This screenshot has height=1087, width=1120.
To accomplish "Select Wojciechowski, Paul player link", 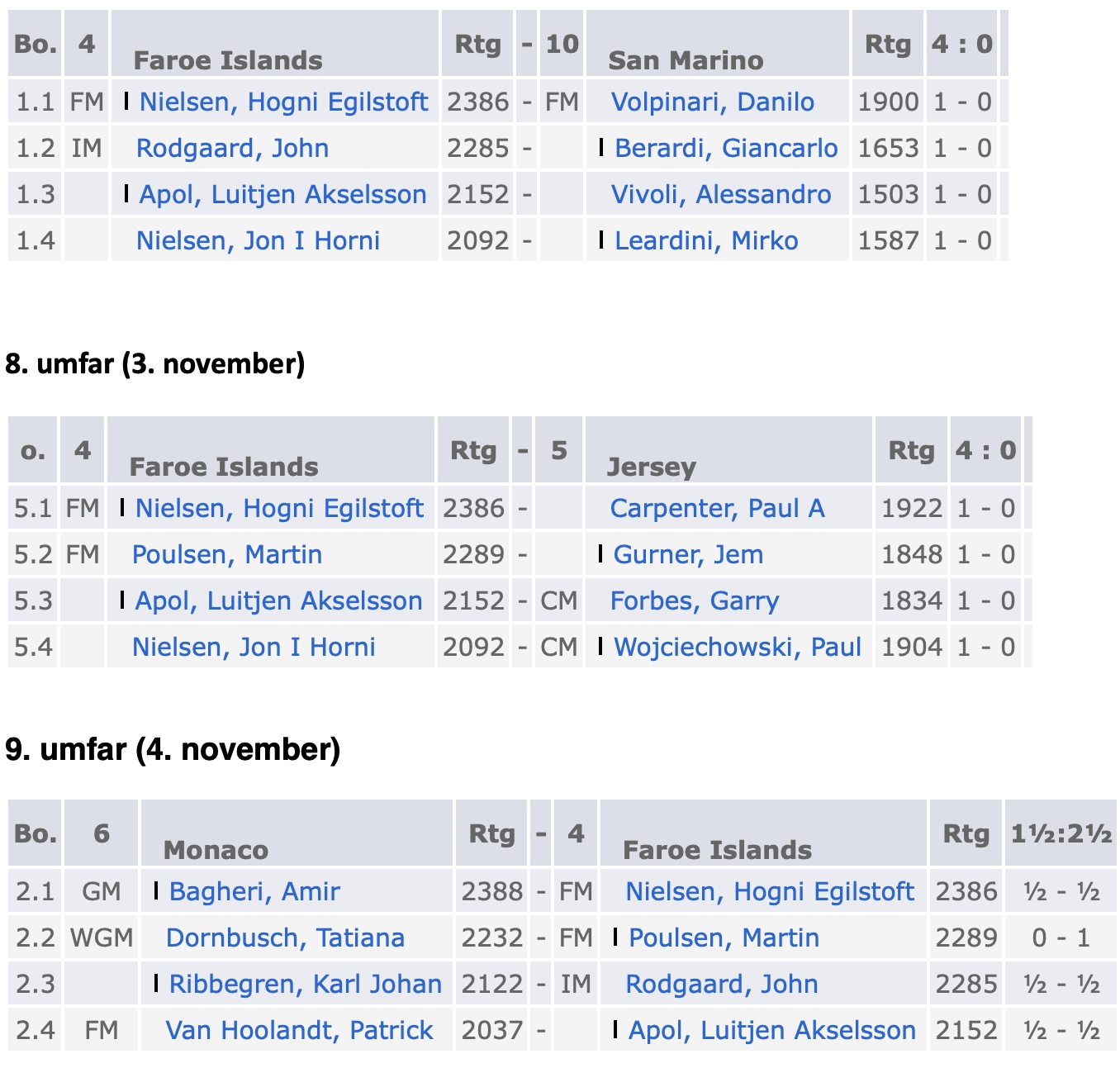I will point(737,647).
